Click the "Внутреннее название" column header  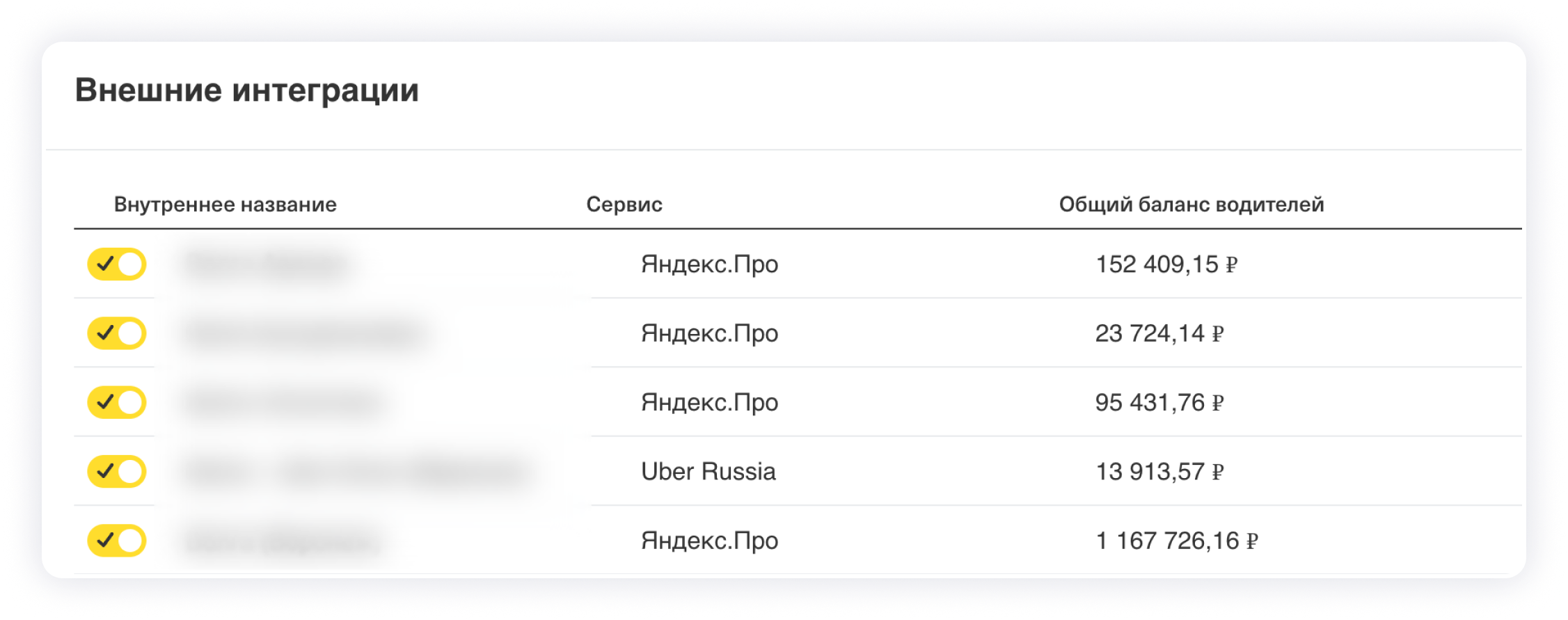pos(225,205)
